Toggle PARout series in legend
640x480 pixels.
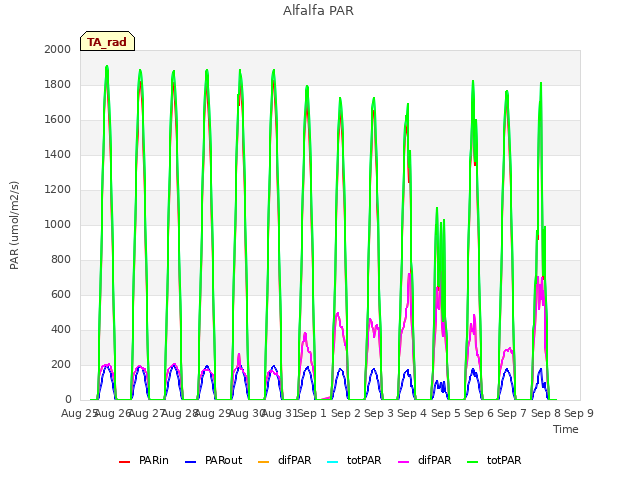pos(213,460)
